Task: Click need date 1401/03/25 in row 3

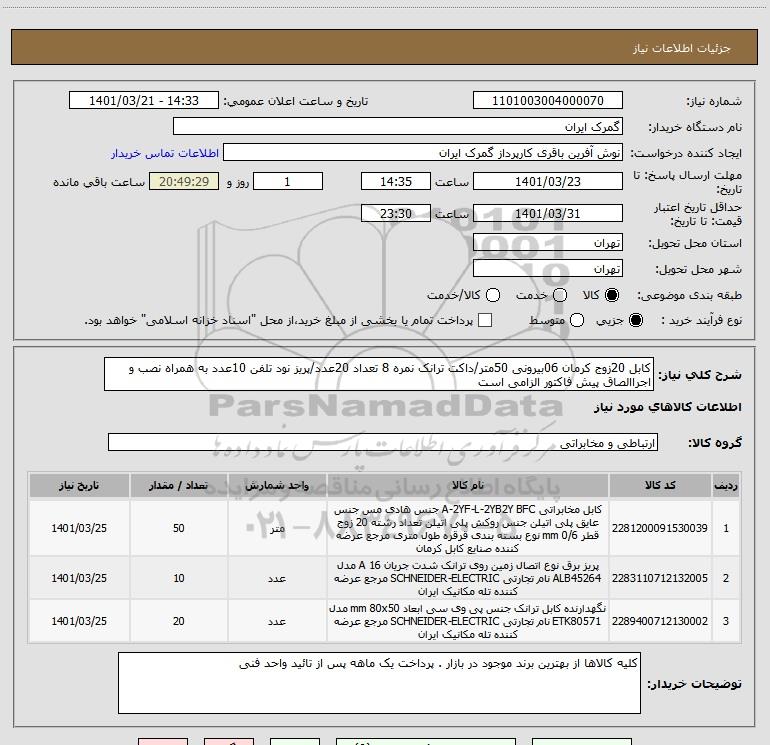Action: point(79,621)
